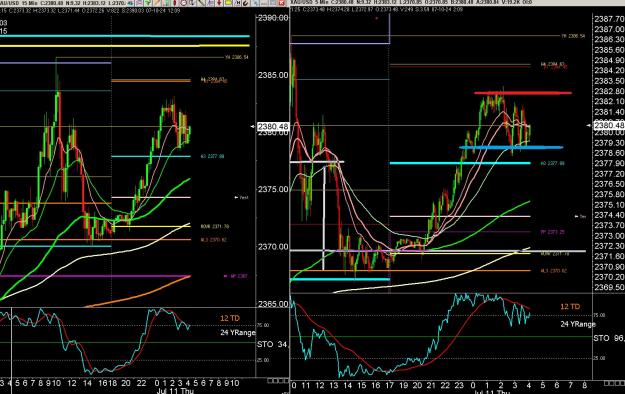Click the bar chart icon in the toolbar
625x394 pixels.
[x=167, y=3]
